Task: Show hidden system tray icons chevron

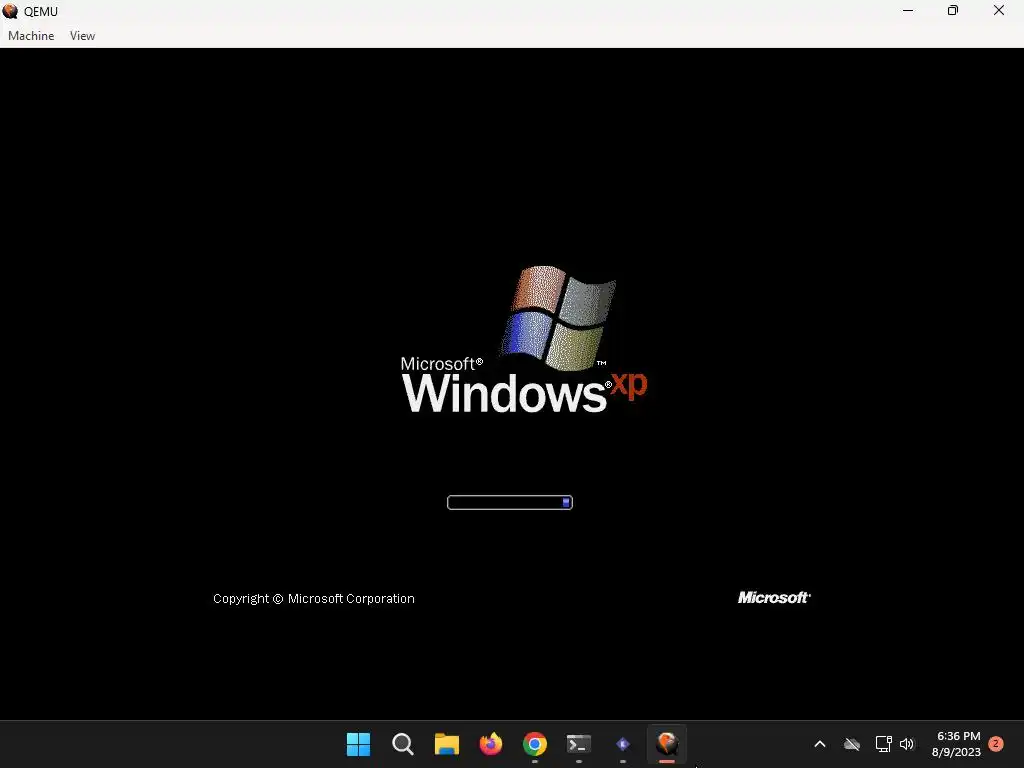Action: [820, 744]
